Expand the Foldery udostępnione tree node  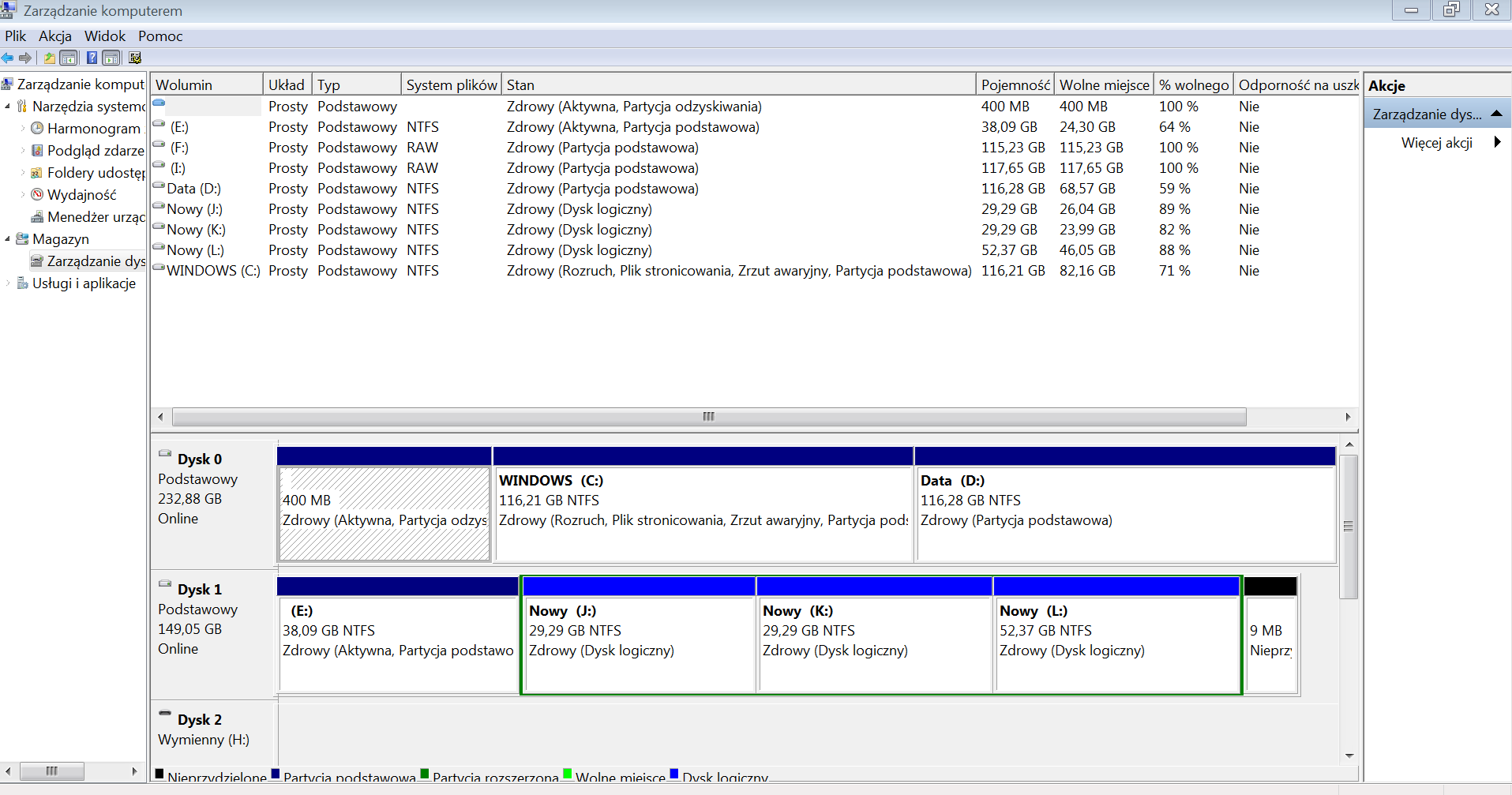[23, 172]
